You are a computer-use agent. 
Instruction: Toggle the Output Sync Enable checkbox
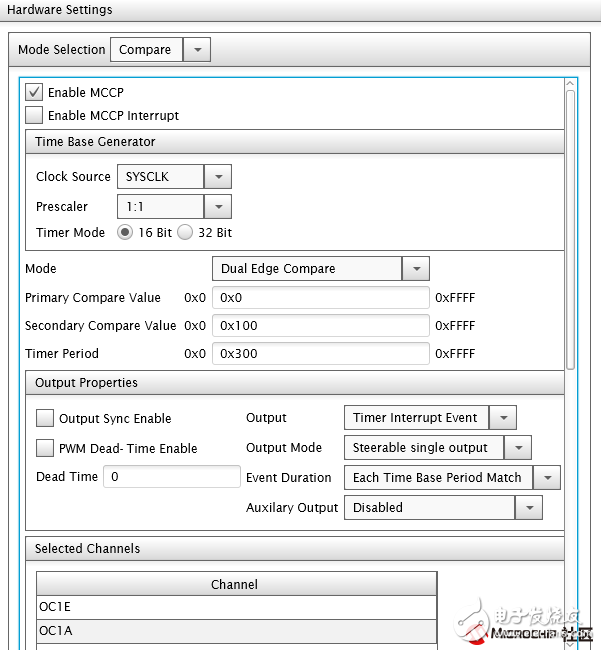(x=45, y=418)
